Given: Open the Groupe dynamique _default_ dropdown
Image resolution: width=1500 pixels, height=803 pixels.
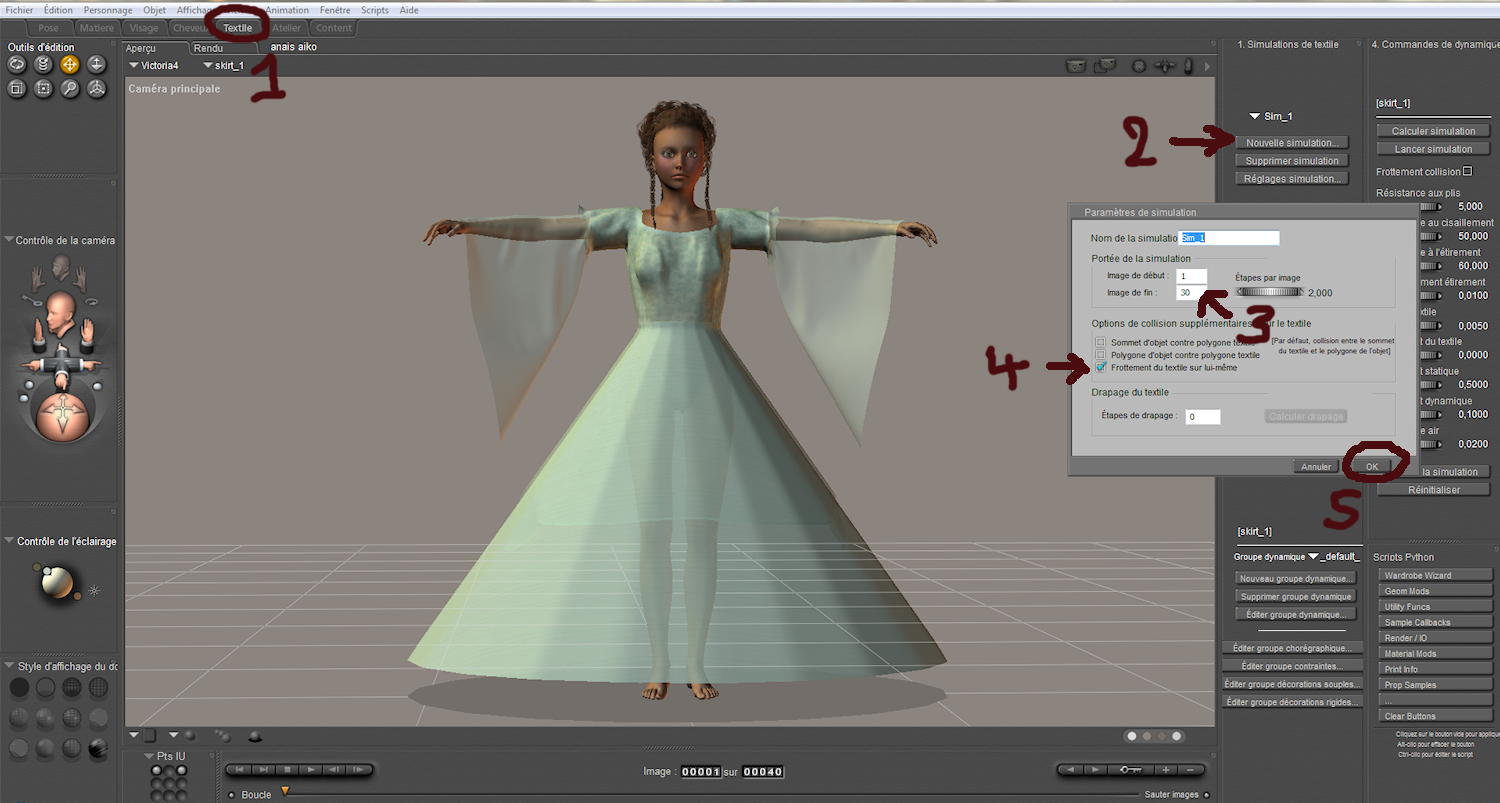Looking at the screenshot, I should coord(1335,556).
